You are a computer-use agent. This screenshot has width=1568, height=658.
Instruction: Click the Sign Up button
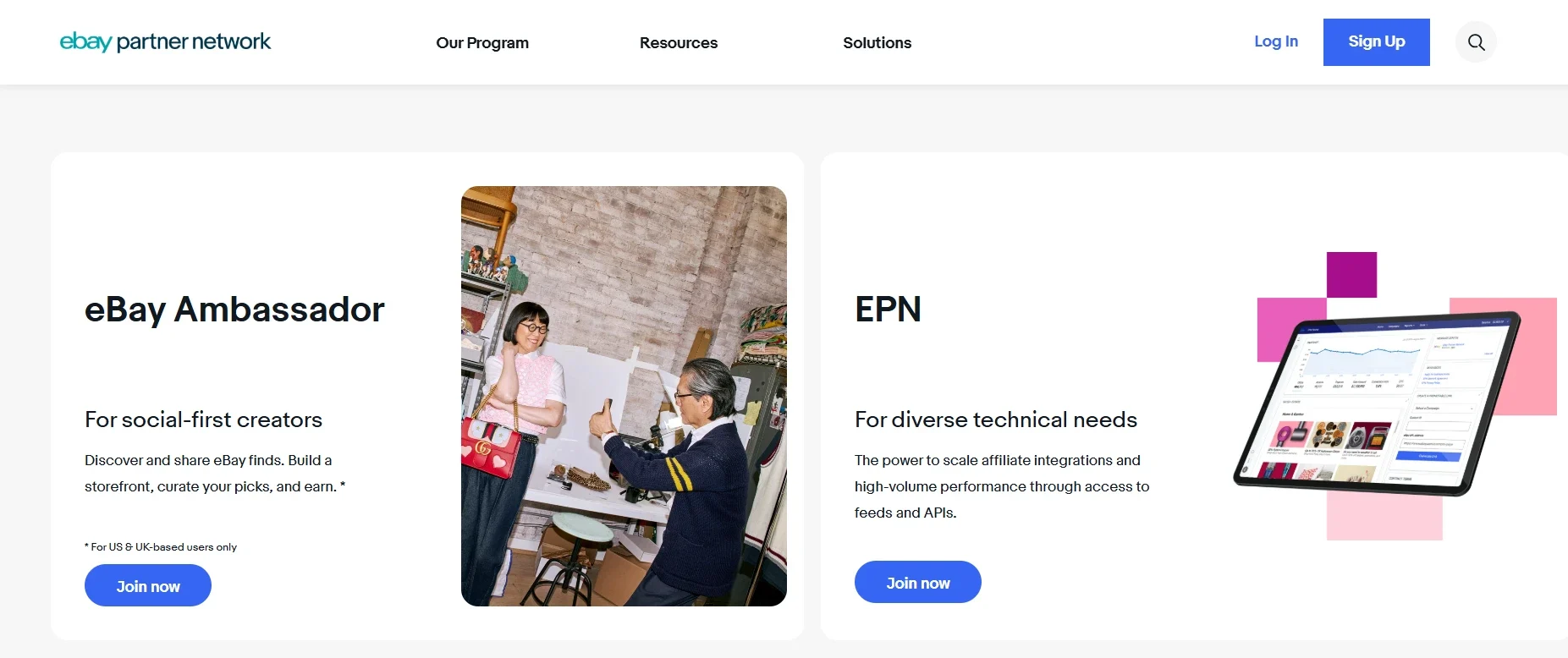(1377, 42)
